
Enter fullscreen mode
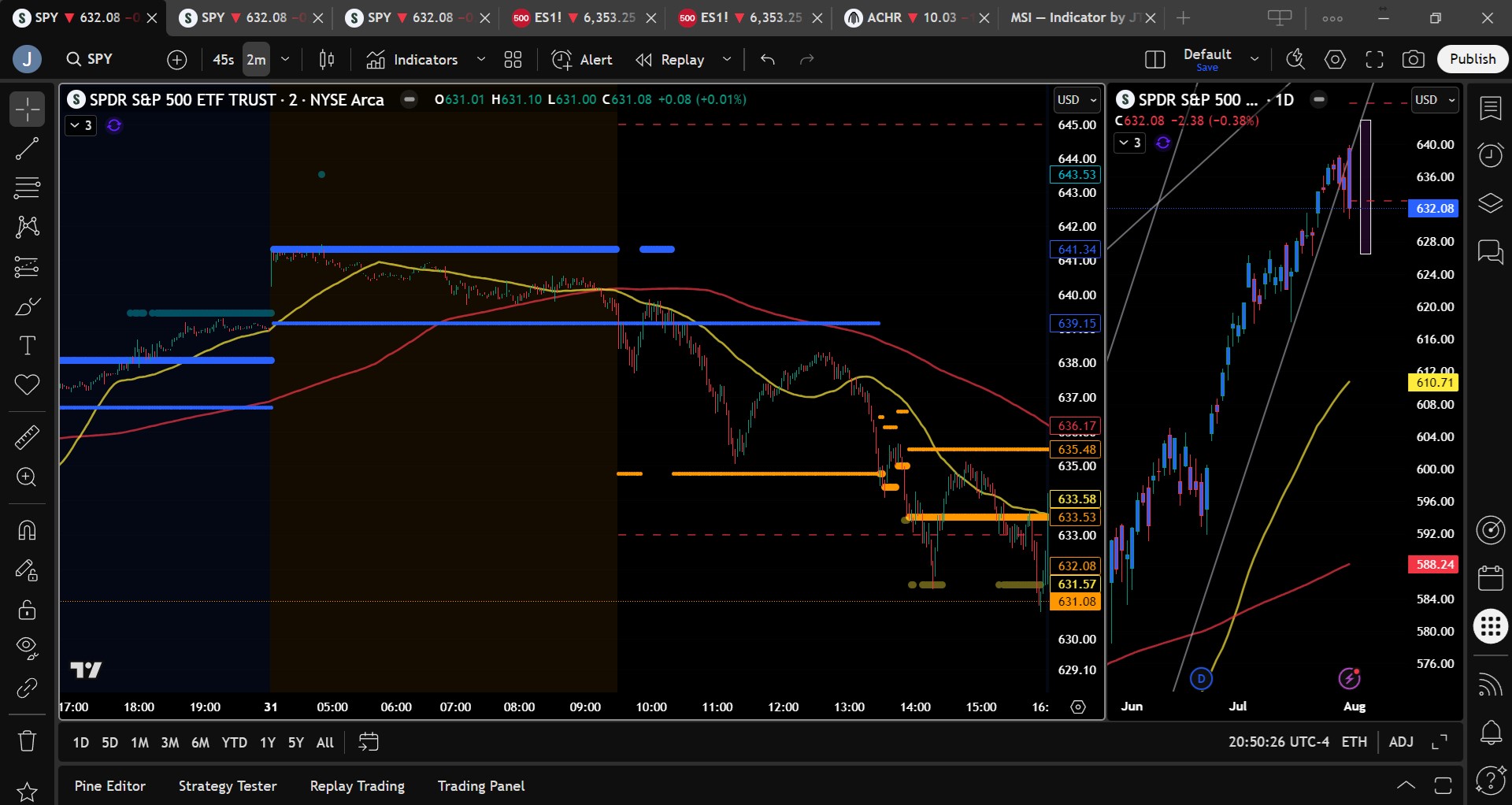pyautogui.click(x=1374, y=59)
